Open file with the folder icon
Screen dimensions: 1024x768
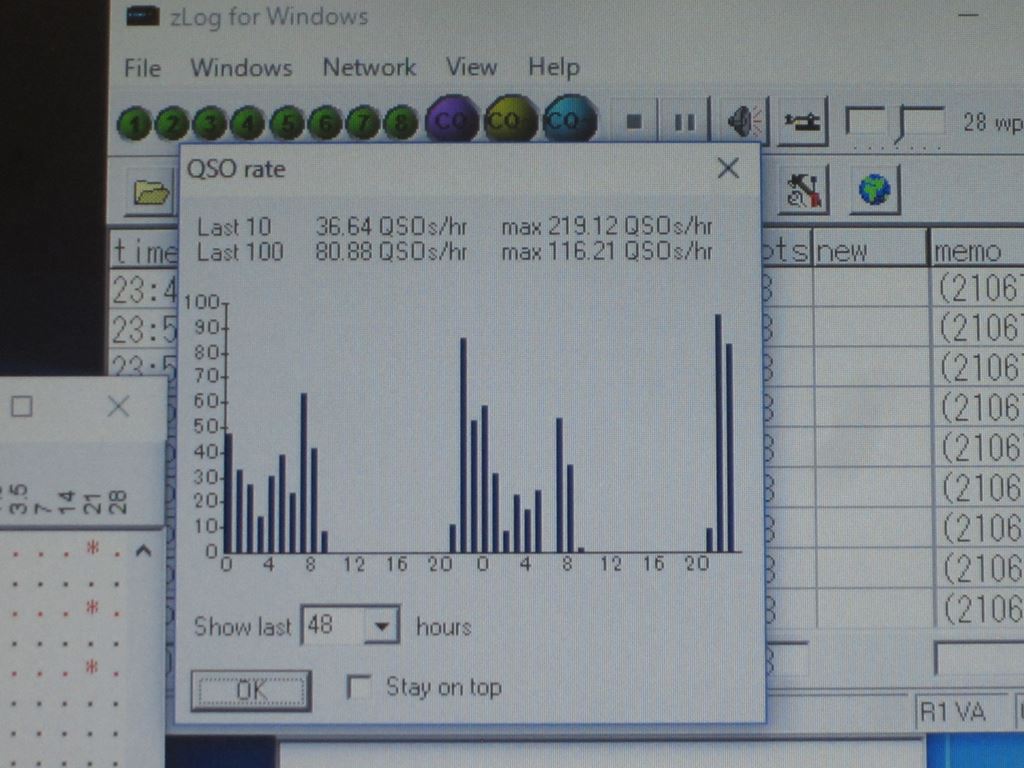pyautogui.click(x=152, y=193)
